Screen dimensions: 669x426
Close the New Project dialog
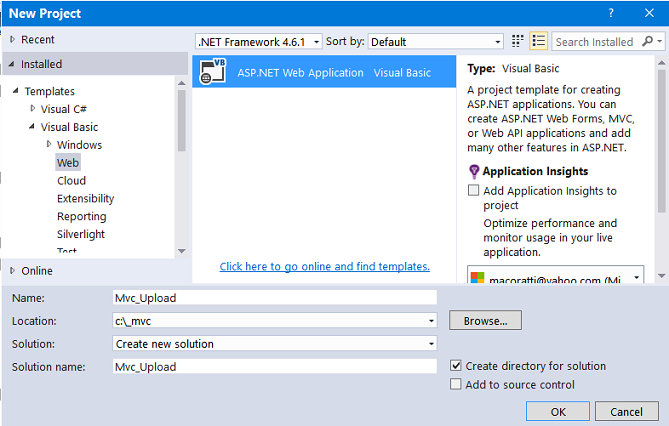tap(649, 13)
